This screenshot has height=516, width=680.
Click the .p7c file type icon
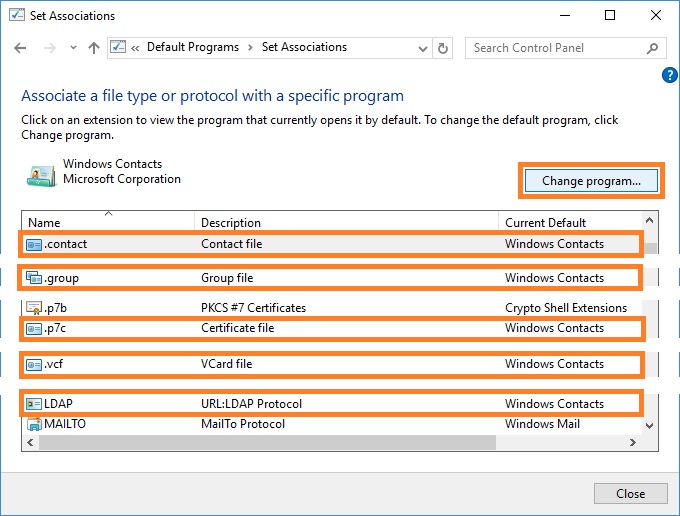34,329
